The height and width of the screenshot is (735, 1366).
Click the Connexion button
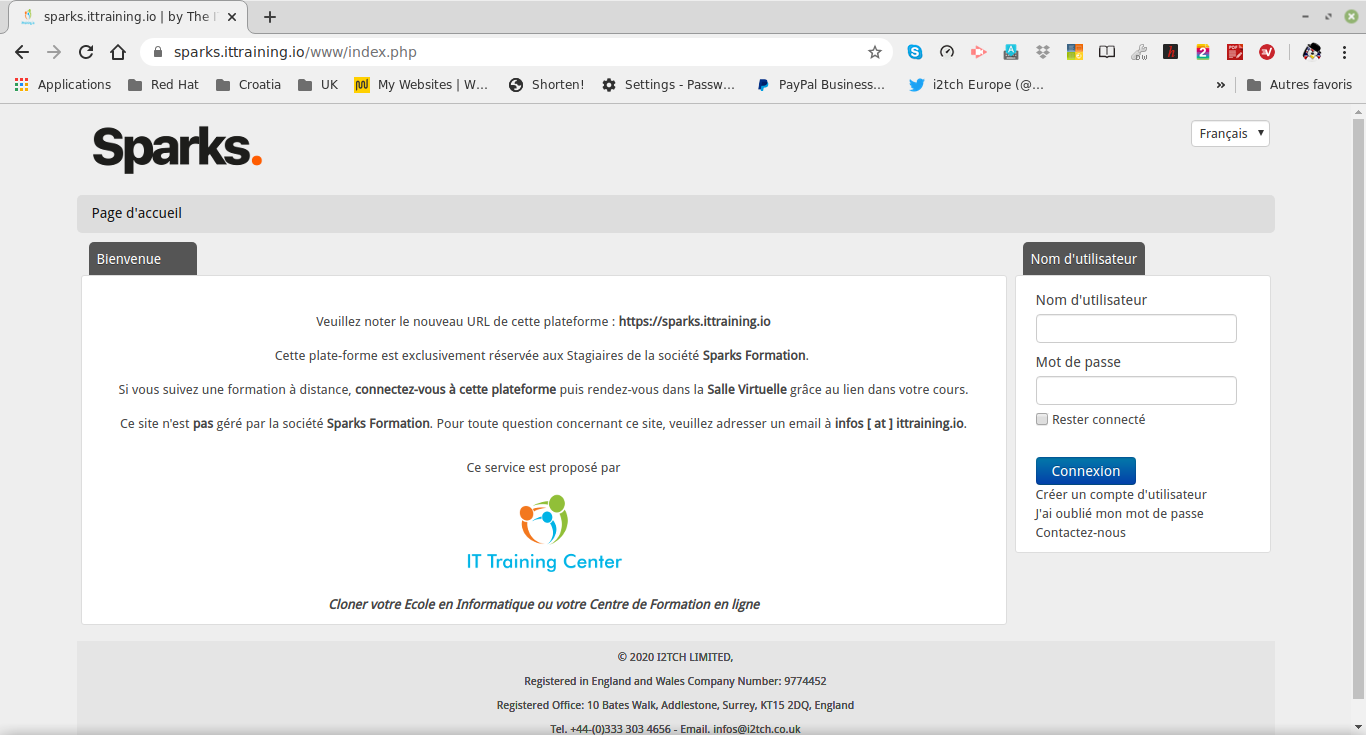pos(1086,471)
